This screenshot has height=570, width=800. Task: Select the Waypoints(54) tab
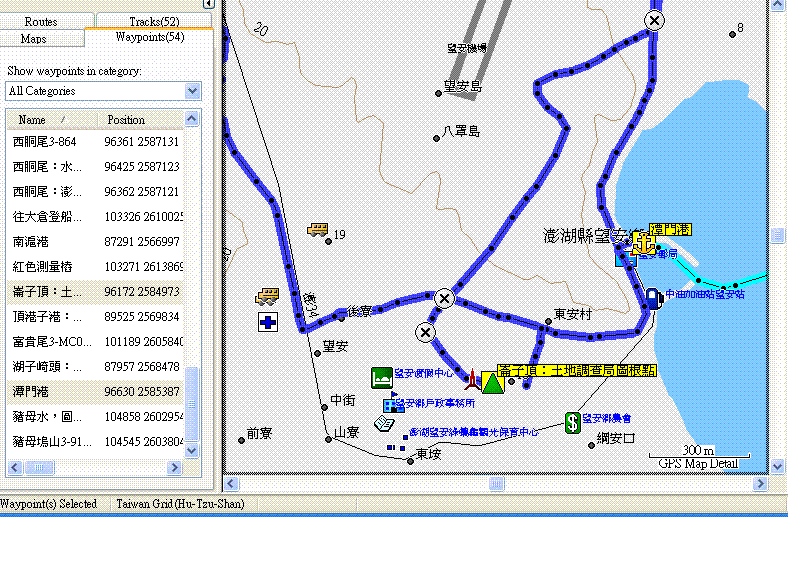(x=149, y=37)
